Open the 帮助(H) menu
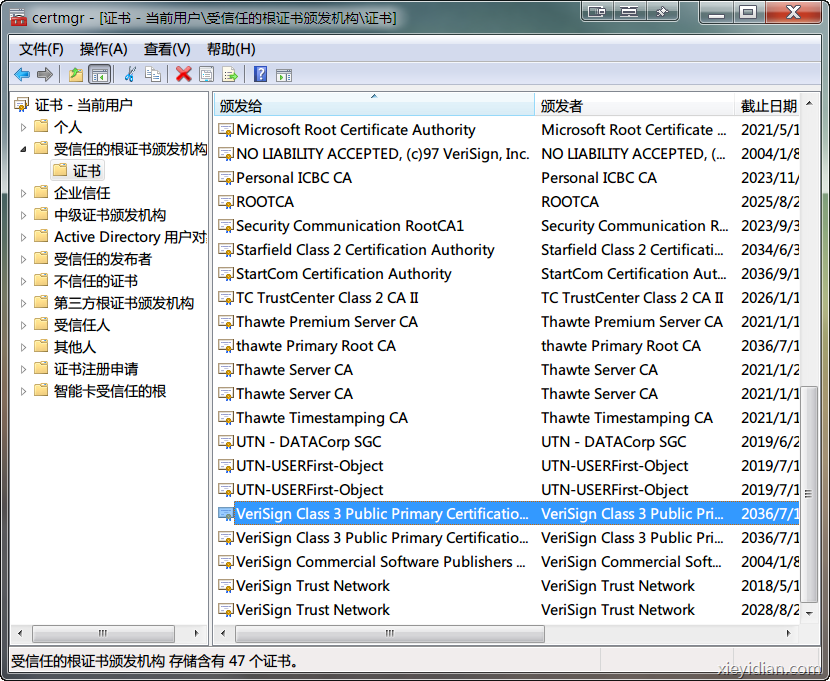 pyautogui.click(x=231, y=49)
